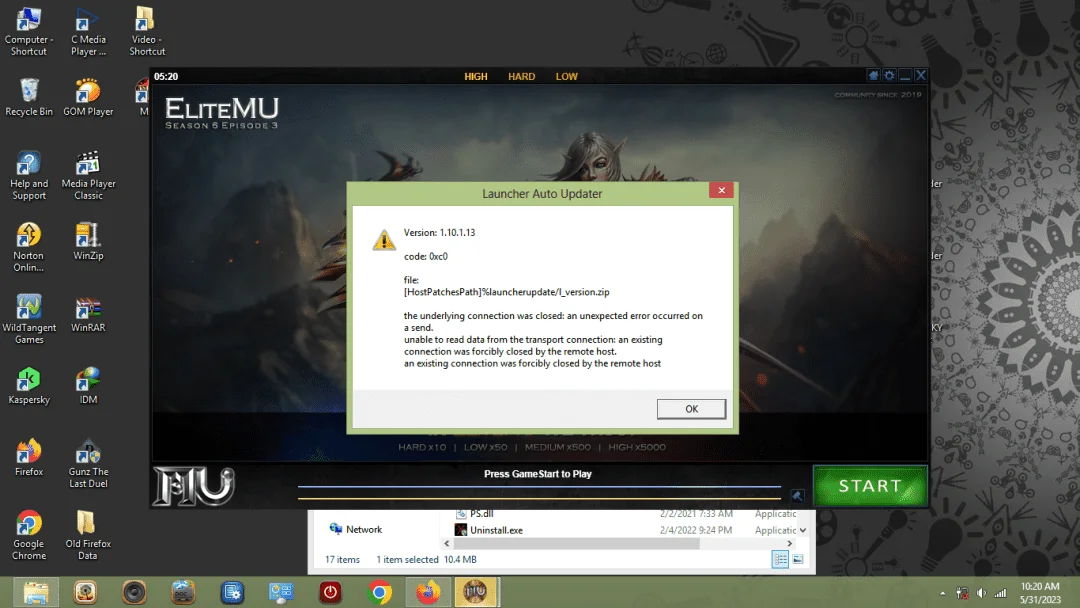
Task: Click the MU logo in launcher footer
Action: pyautogui.click(x=194, y=486)
